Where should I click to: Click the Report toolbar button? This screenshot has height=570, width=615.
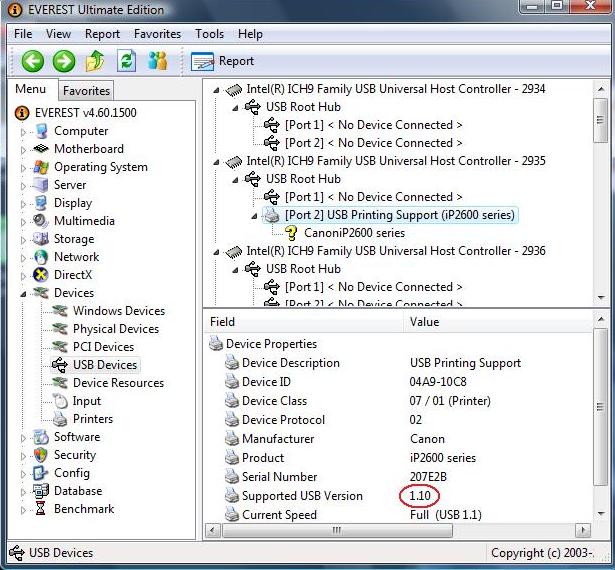(222, 61)
